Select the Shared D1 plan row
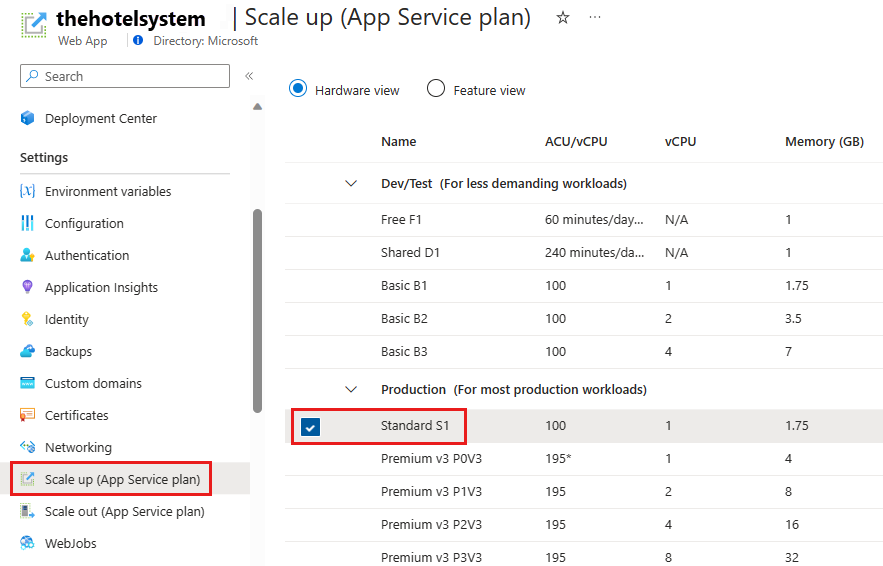Viewport: 883px width, 566px height. (x=584, y=252)
